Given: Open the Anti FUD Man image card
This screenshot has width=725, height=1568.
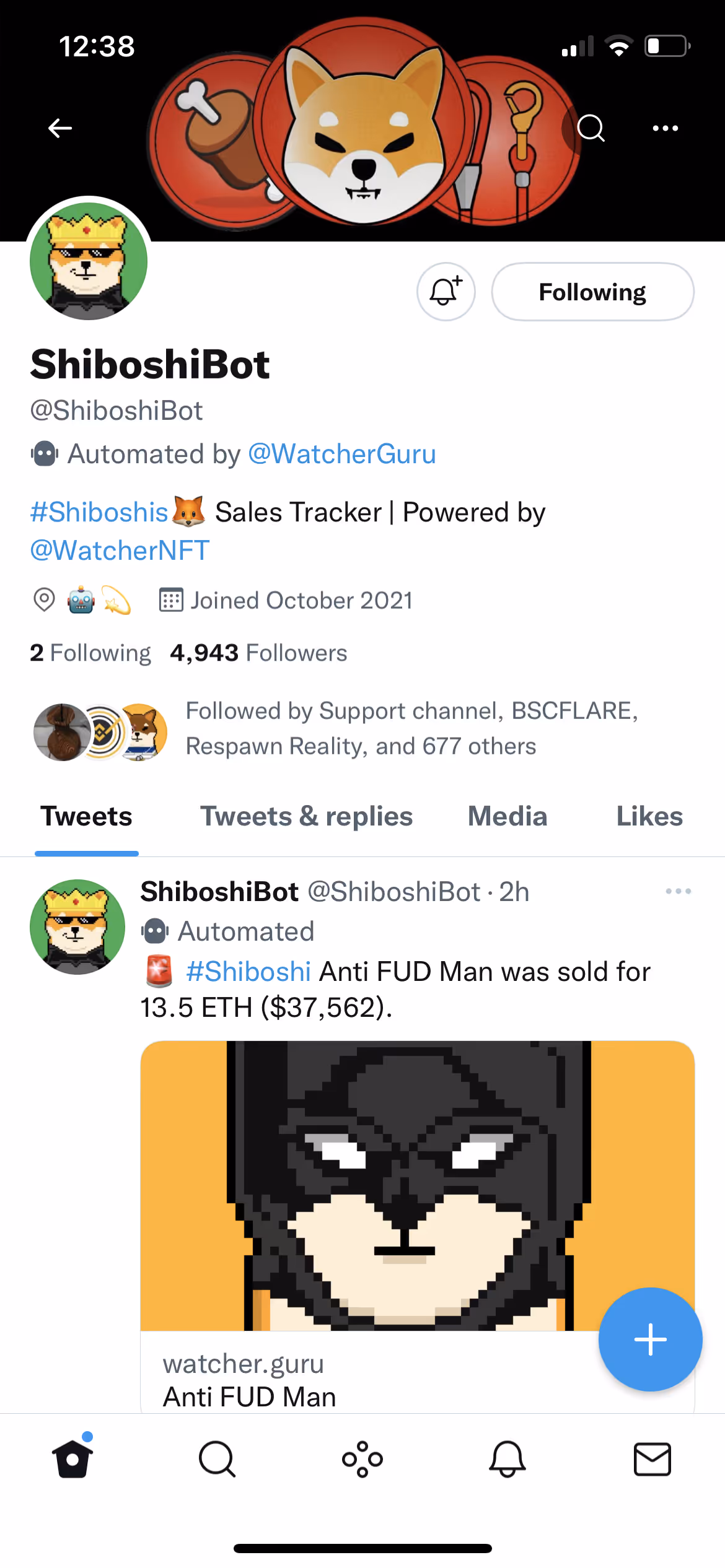Looking at the screenshot, I should [x=372, y=1185].
